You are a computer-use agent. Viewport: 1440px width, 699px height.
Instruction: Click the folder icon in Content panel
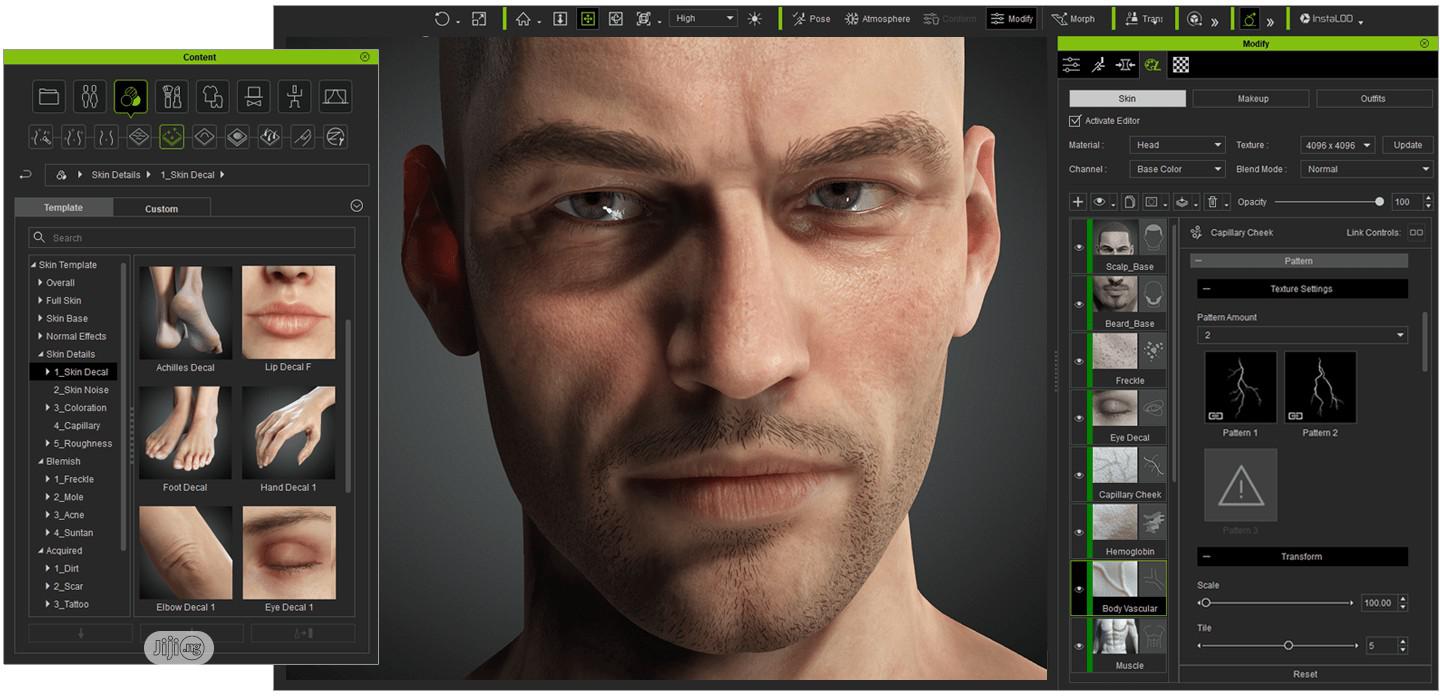point(48,97)
